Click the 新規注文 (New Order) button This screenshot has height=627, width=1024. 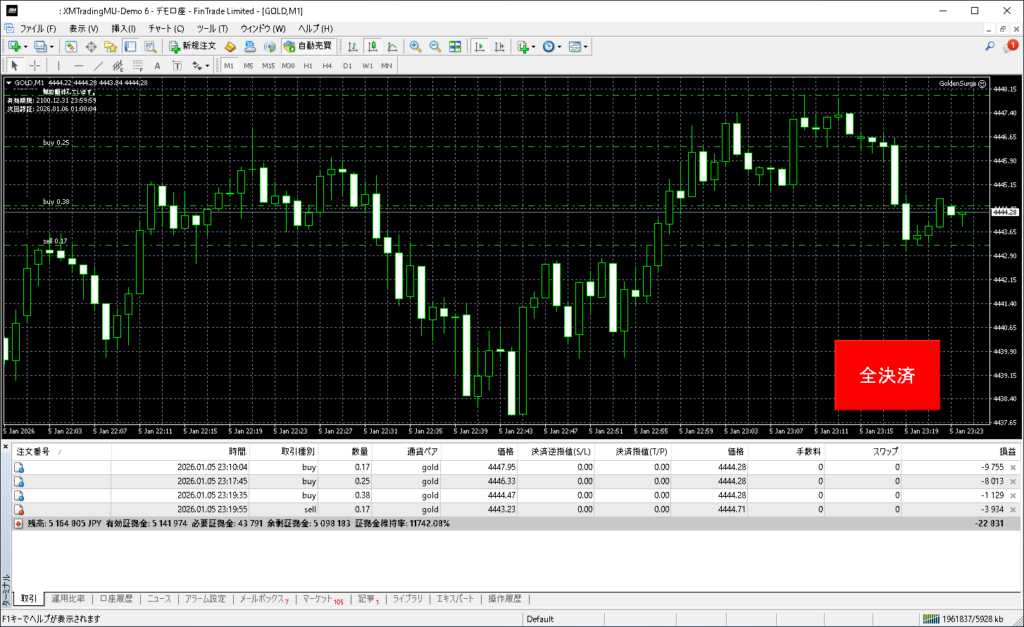pyautogui.click(x=192, y=46)
